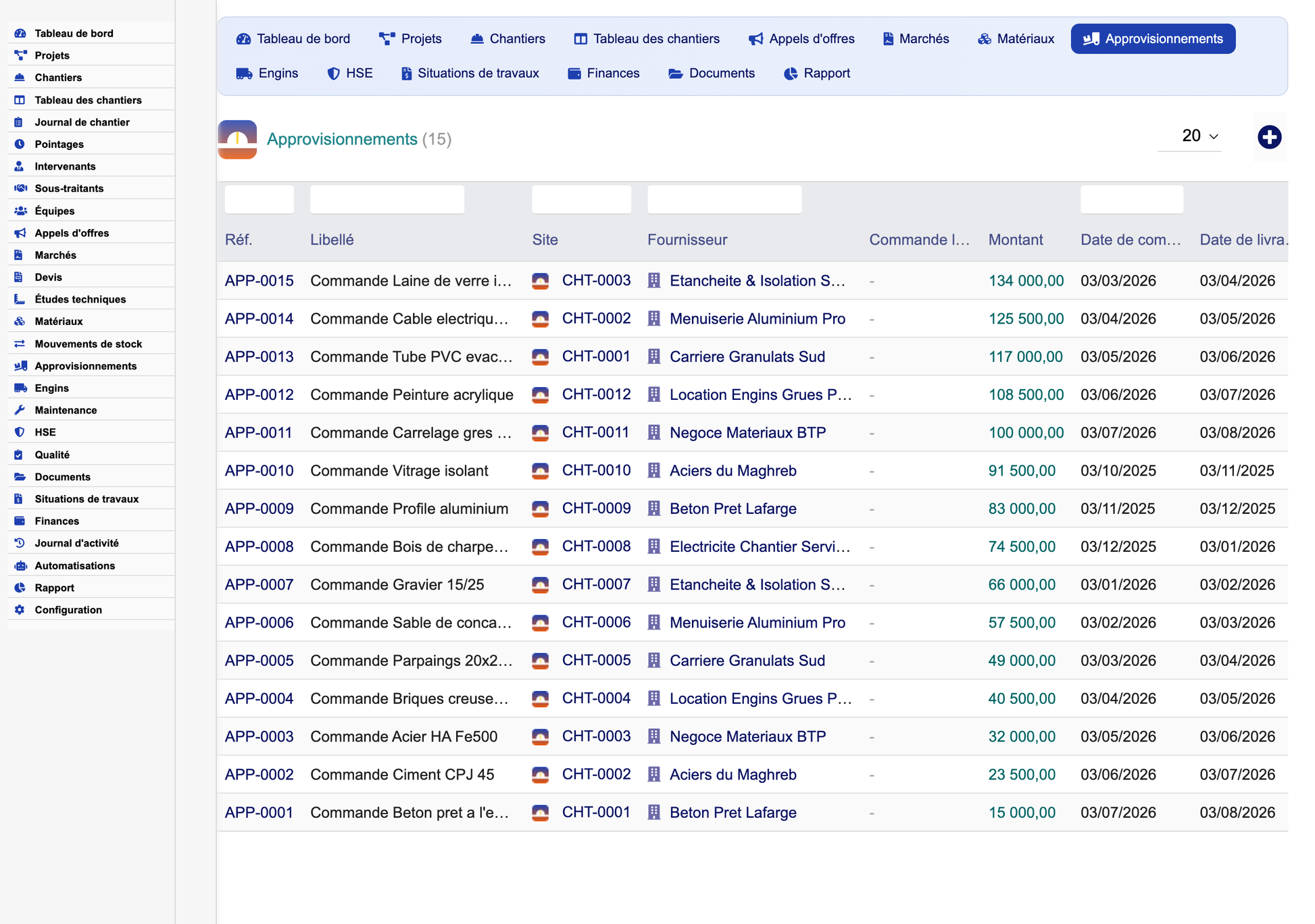1315x924 pixels.
Task: Click the Journal d'activité history icon
Action: coord(20,543)
